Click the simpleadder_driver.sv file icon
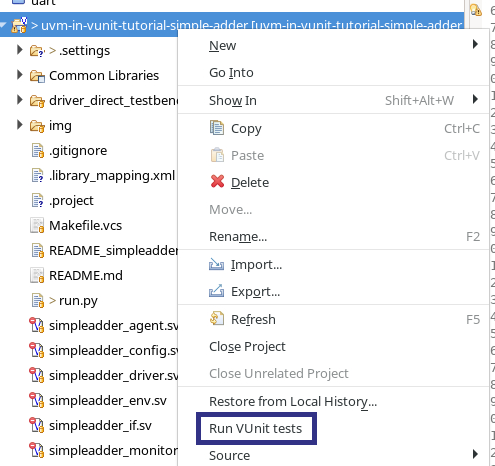 (37, 375)
